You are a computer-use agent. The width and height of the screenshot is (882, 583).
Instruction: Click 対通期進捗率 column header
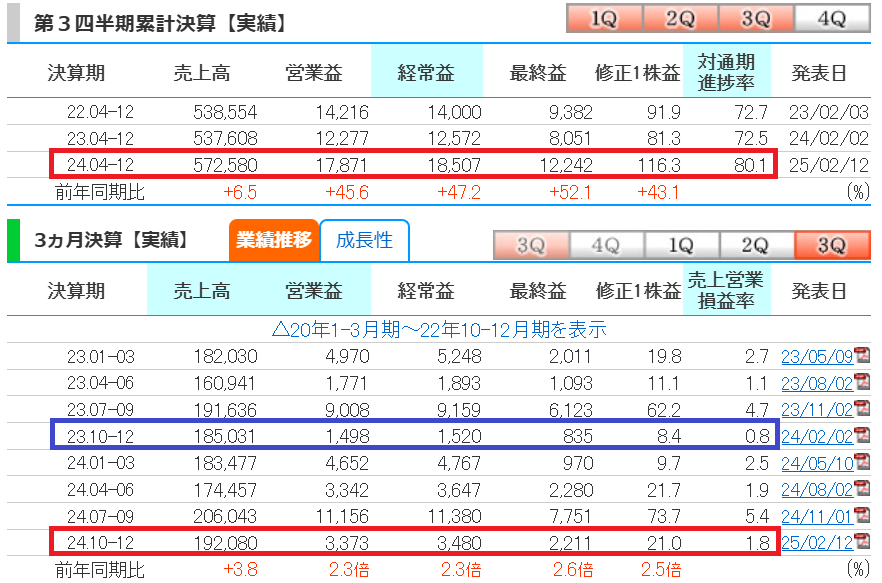click(x=726, y=73)
